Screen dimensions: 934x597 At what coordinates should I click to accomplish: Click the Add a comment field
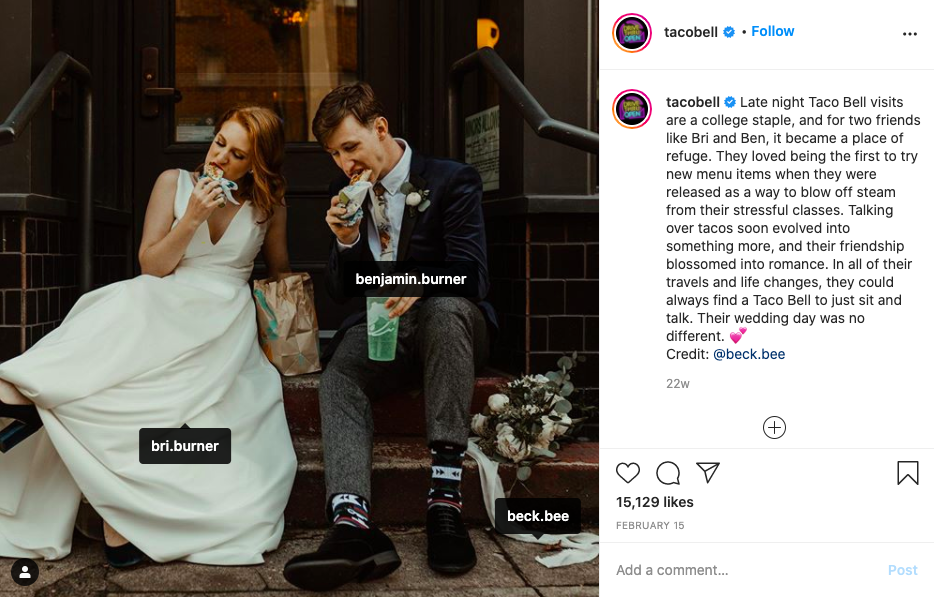[x=740, y=570]
